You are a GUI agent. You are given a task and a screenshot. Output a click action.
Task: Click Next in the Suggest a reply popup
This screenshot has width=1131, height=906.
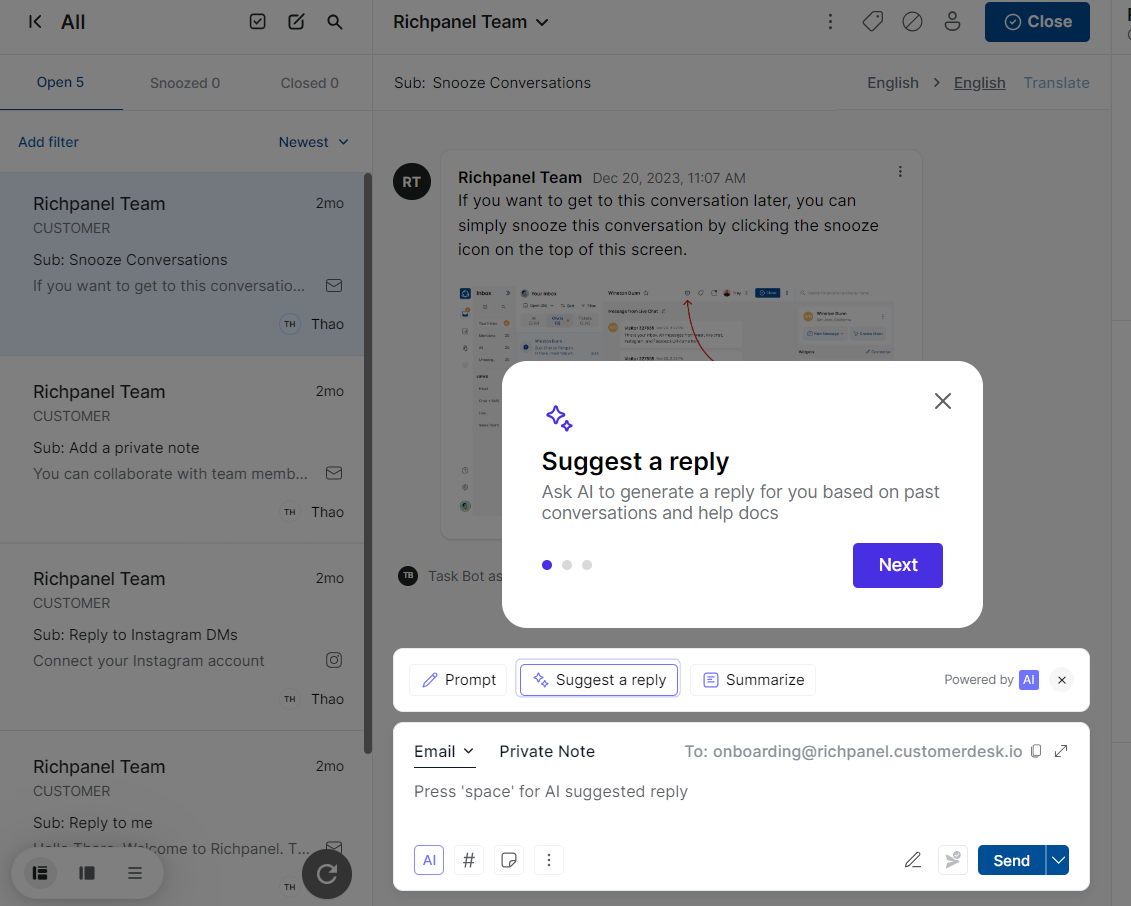tap(897, 566)
